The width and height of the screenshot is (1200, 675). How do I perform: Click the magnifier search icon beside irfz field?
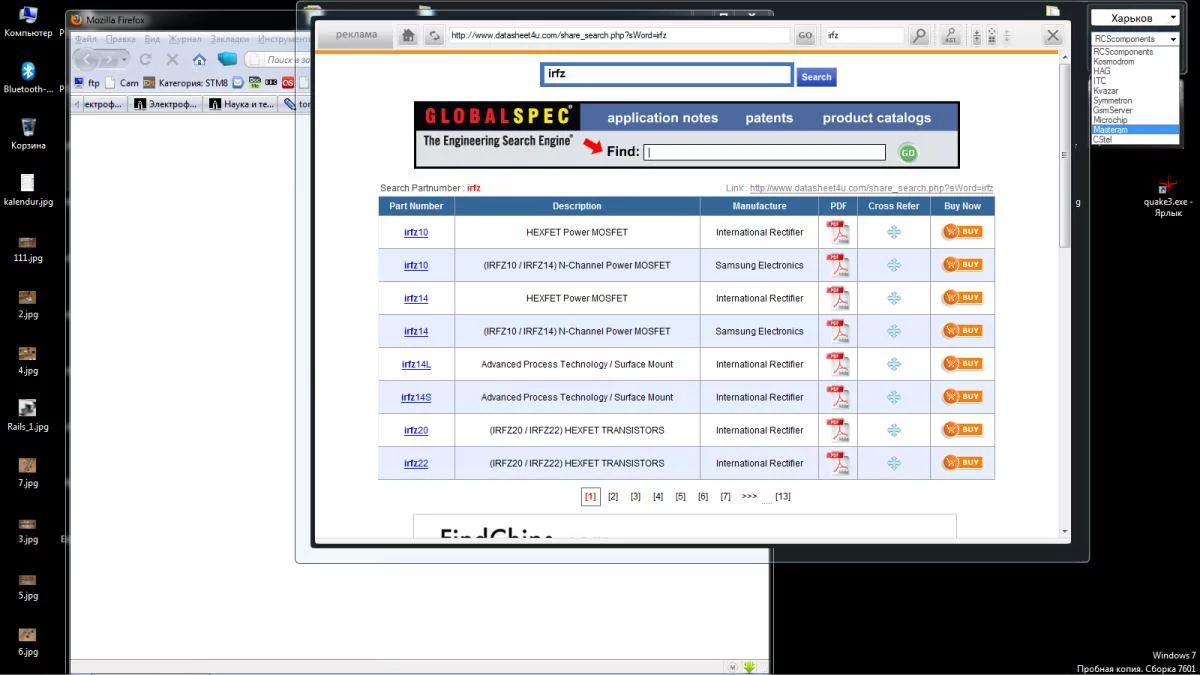[918, 35]
